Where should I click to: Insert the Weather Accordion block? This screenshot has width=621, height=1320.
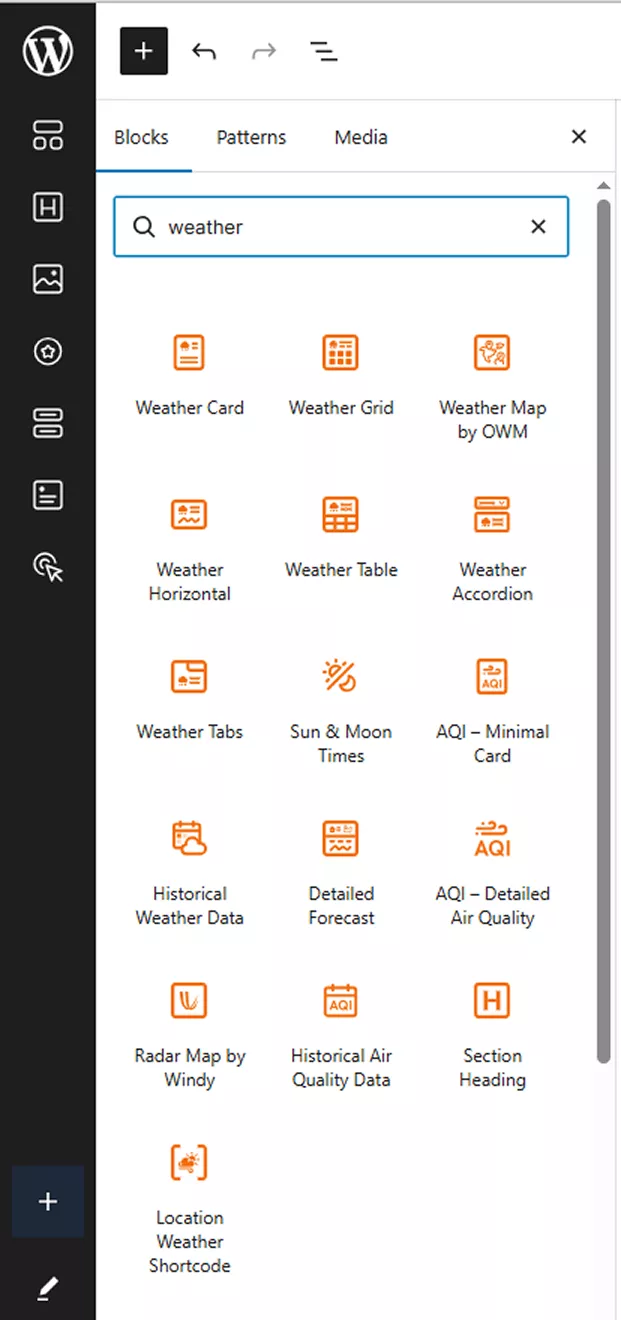[x=492, y=550]
